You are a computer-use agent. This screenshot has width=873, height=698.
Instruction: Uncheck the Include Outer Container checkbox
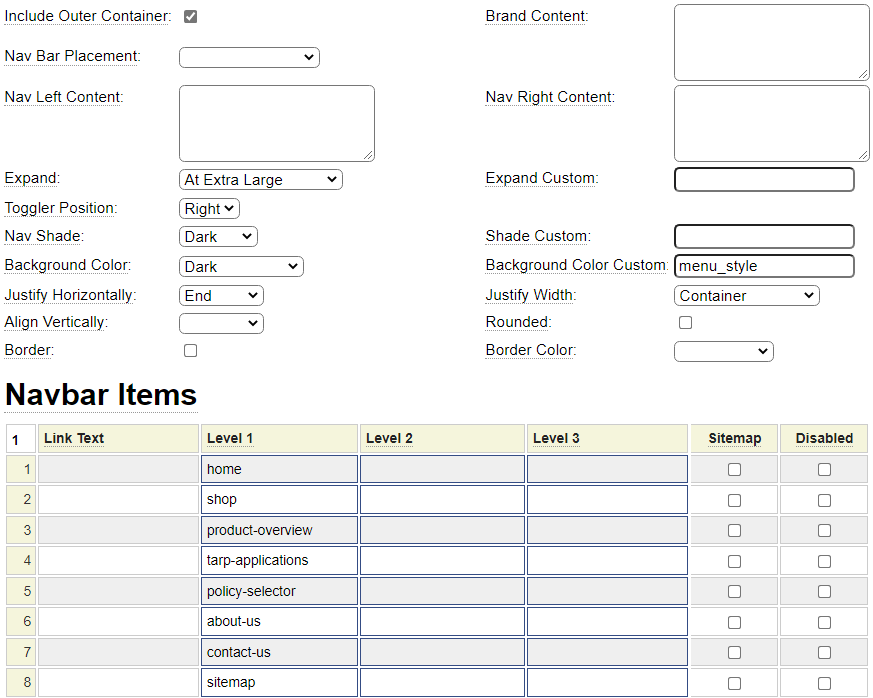190,17
